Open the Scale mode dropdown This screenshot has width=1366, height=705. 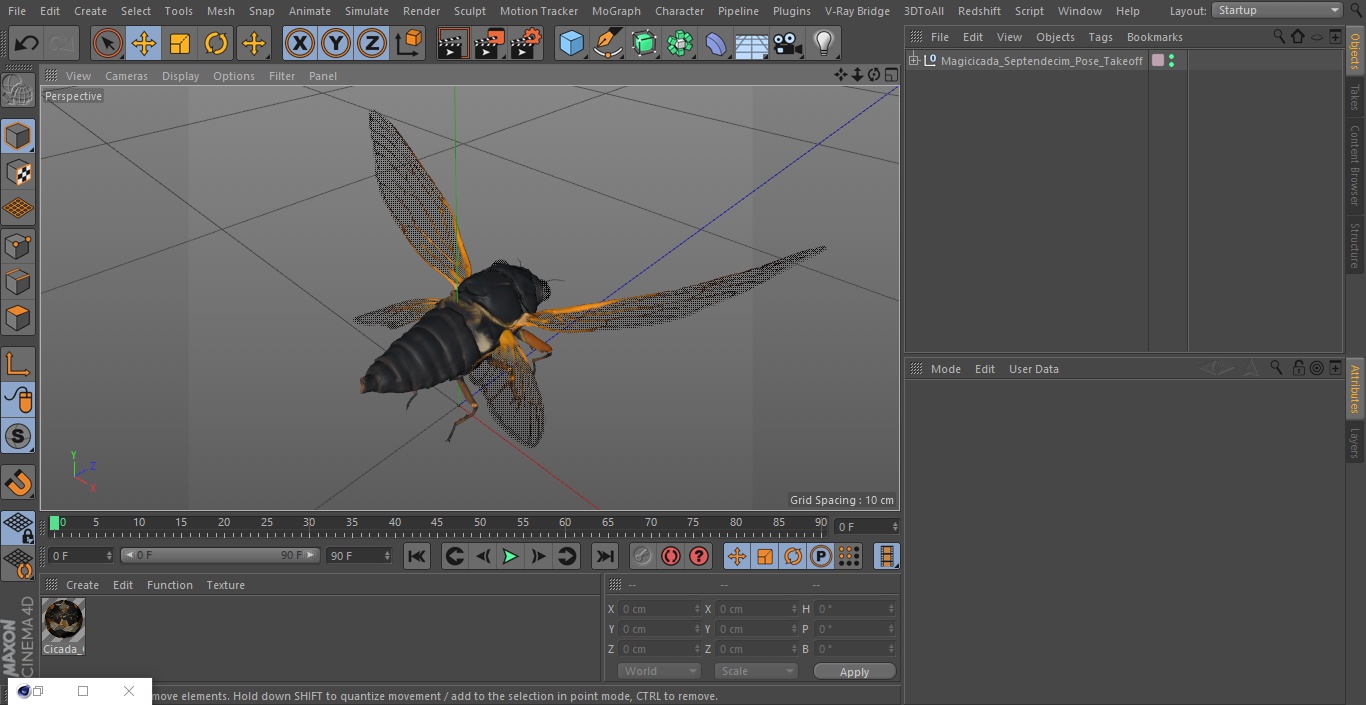click(x=755, y=671)
